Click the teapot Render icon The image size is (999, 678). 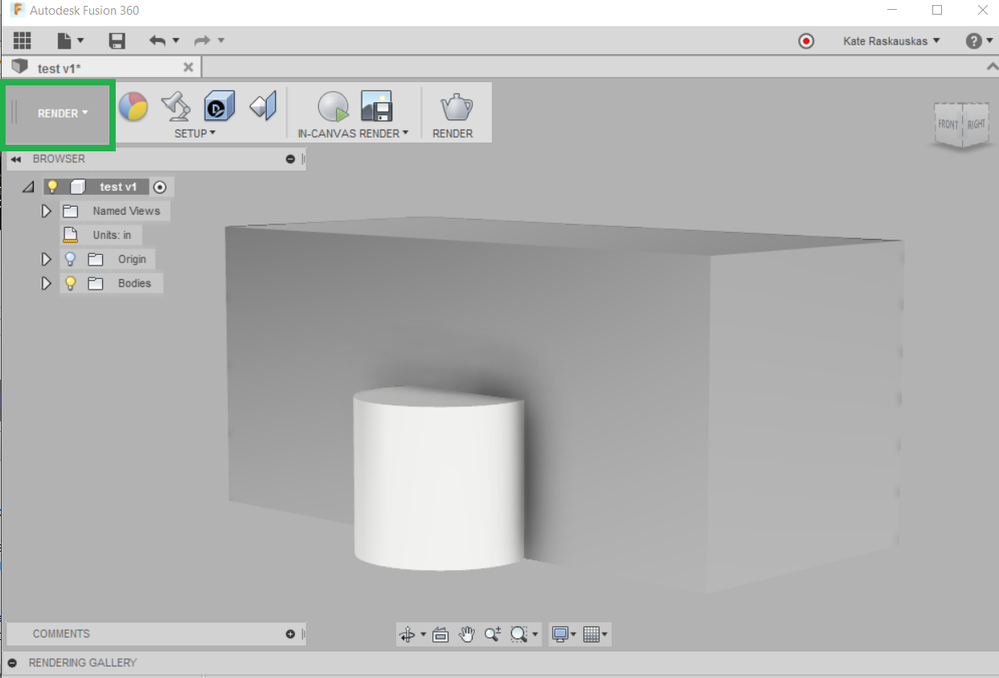coord(455,107)
